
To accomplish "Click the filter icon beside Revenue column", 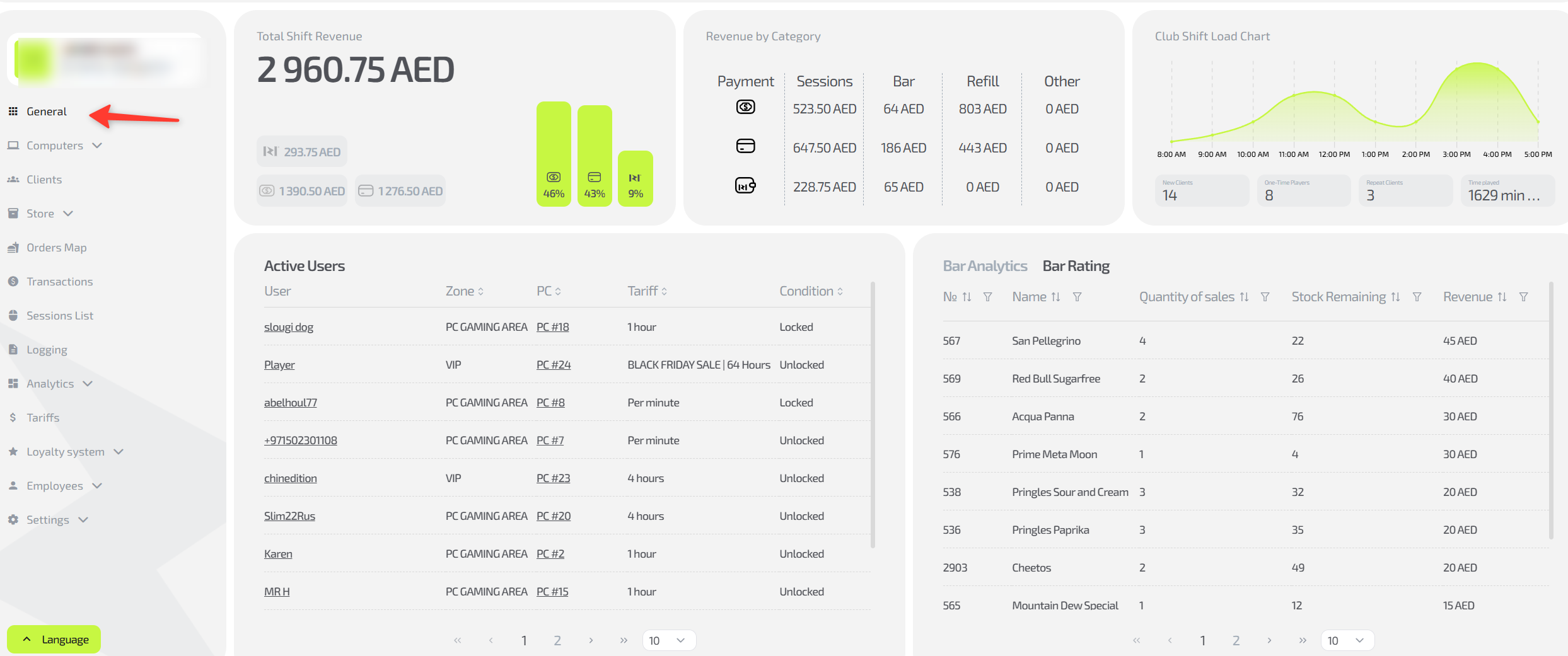I will point(1523,297).
